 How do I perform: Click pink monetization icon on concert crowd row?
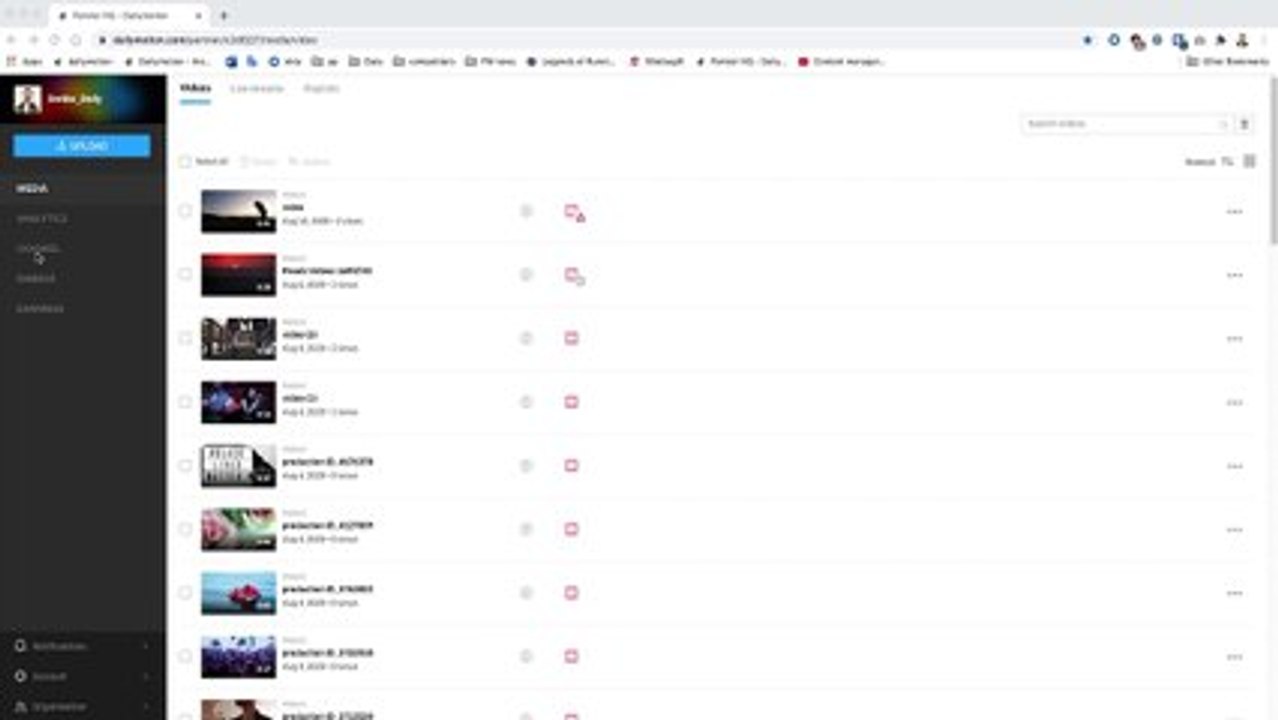click(572, 656)
